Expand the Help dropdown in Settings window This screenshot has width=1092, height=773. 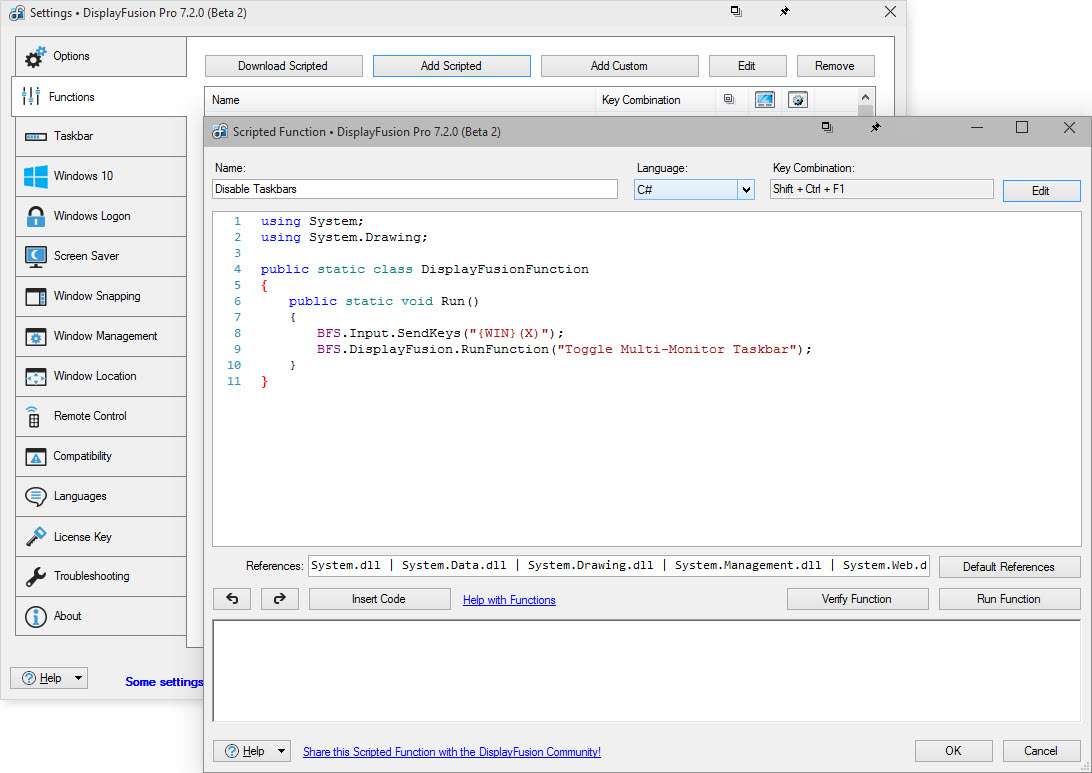(79, 678)
